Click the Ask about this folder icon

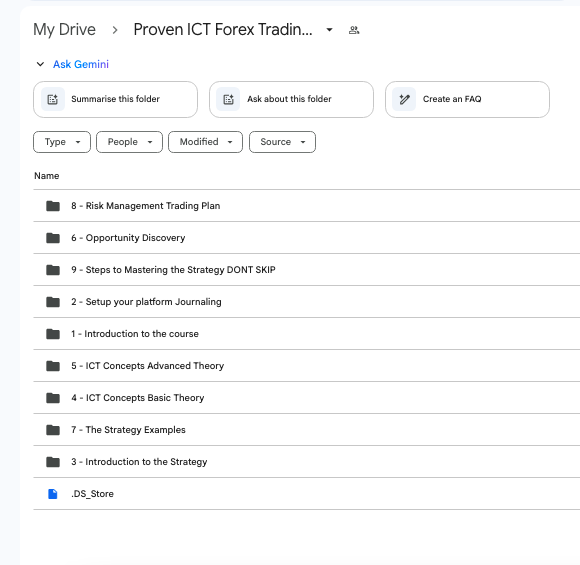pos(228,99)
